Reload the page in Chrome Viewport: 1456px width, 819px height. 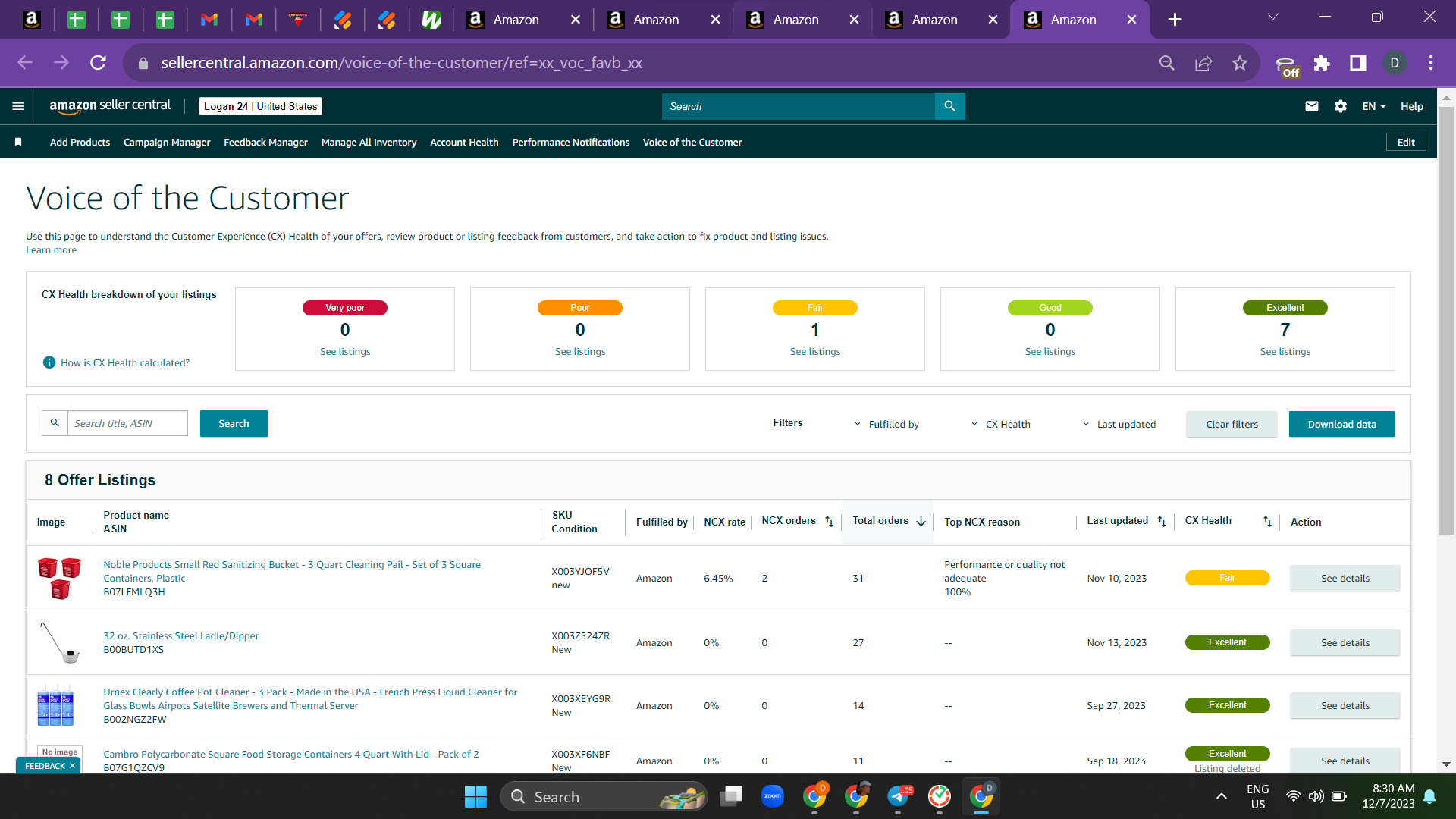(x=98, y=63)
